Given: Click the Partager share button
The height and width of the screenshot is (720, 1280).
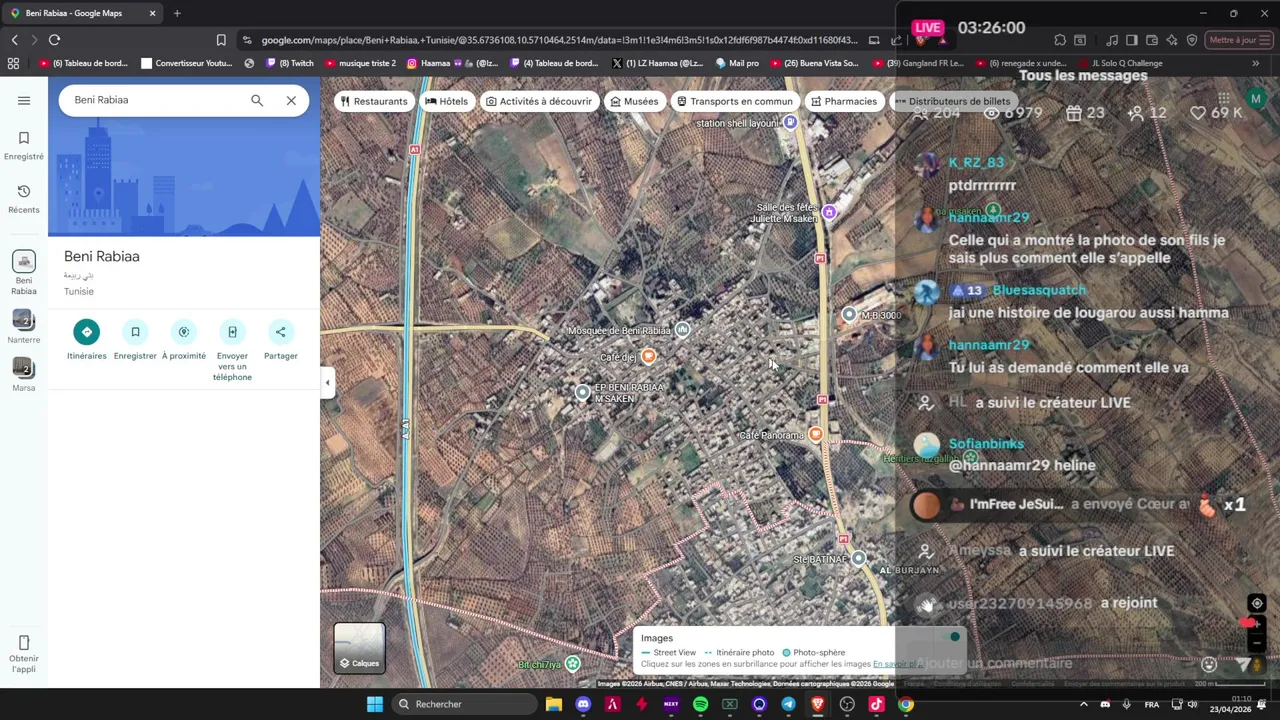Looking at the screenshot, I should [x=281, y=340].
